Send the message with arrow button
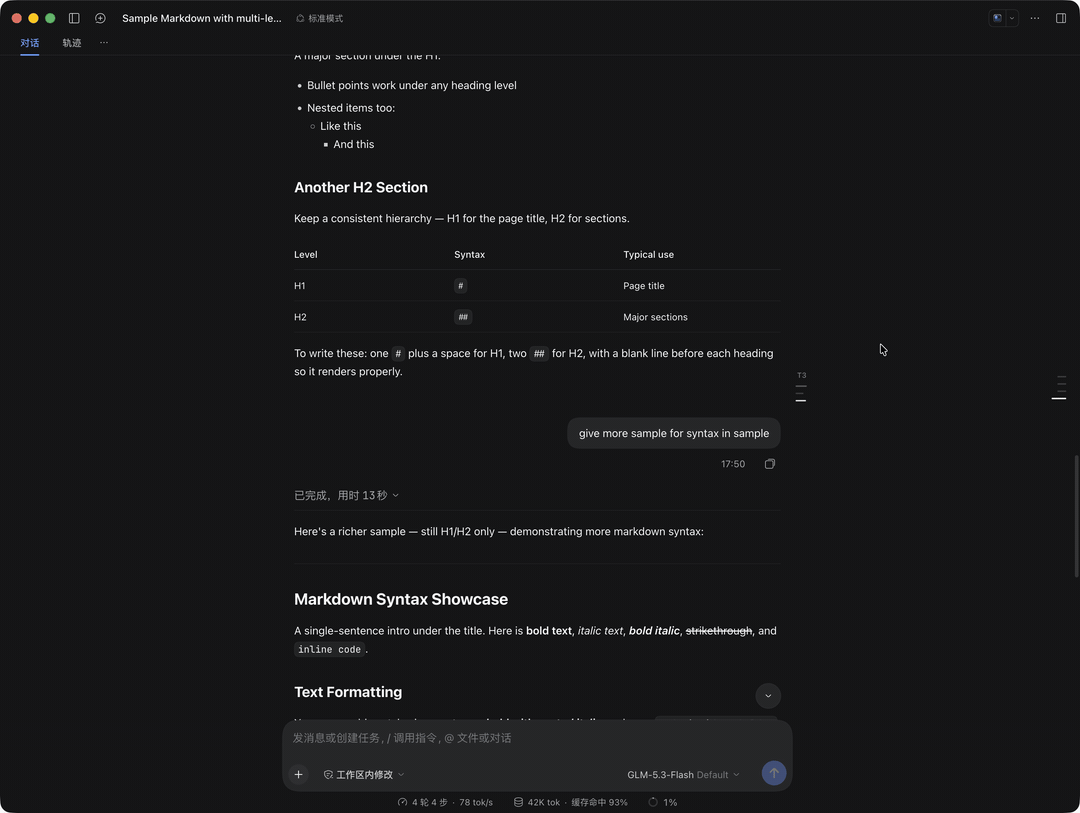1080x813 pixels. coord(773,773)
